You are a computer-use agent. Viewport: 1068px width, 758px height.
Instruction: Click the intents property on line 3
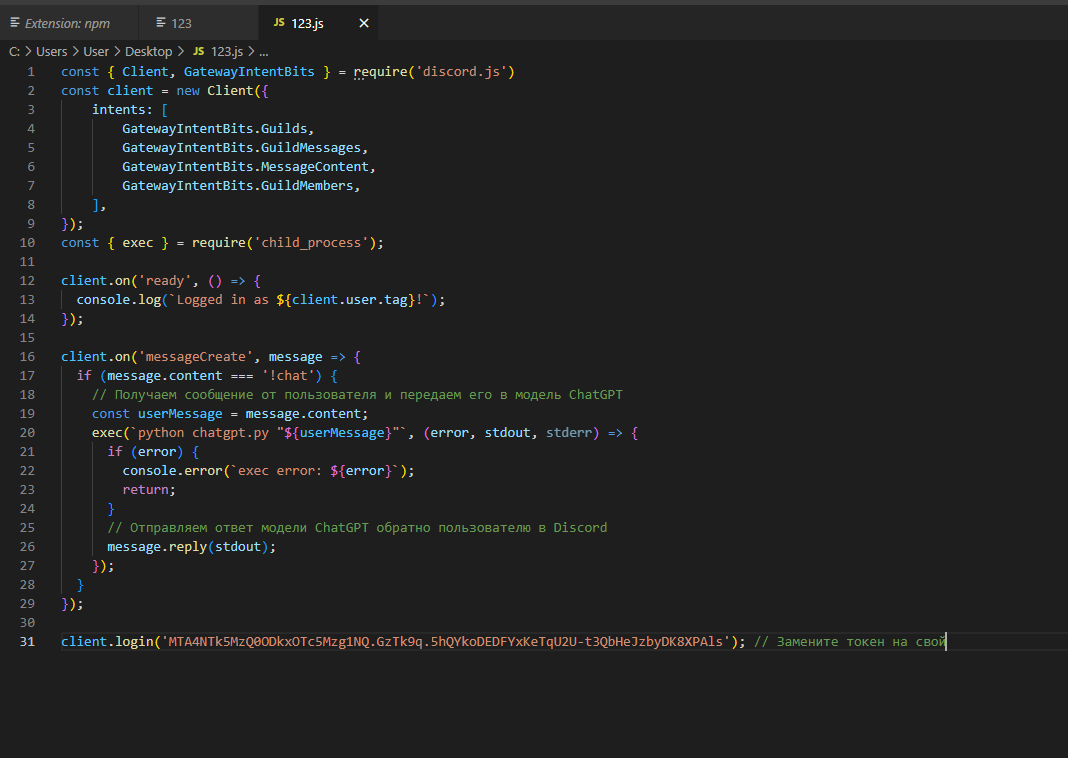[119, 110]
